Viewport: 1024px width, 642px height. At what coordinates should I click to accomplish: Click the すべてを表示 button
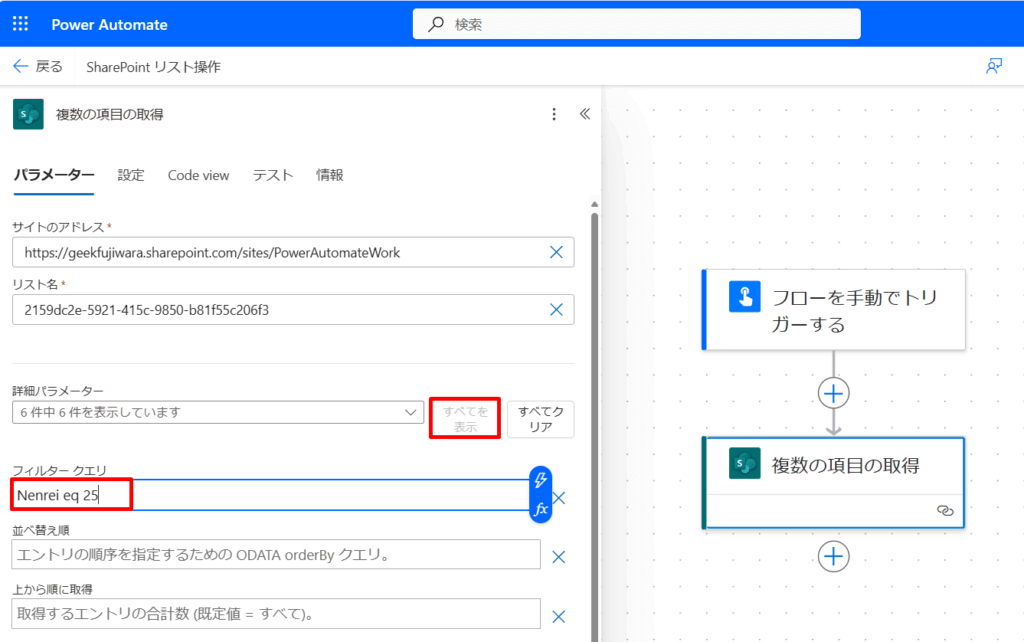click(x=465, y=419)
